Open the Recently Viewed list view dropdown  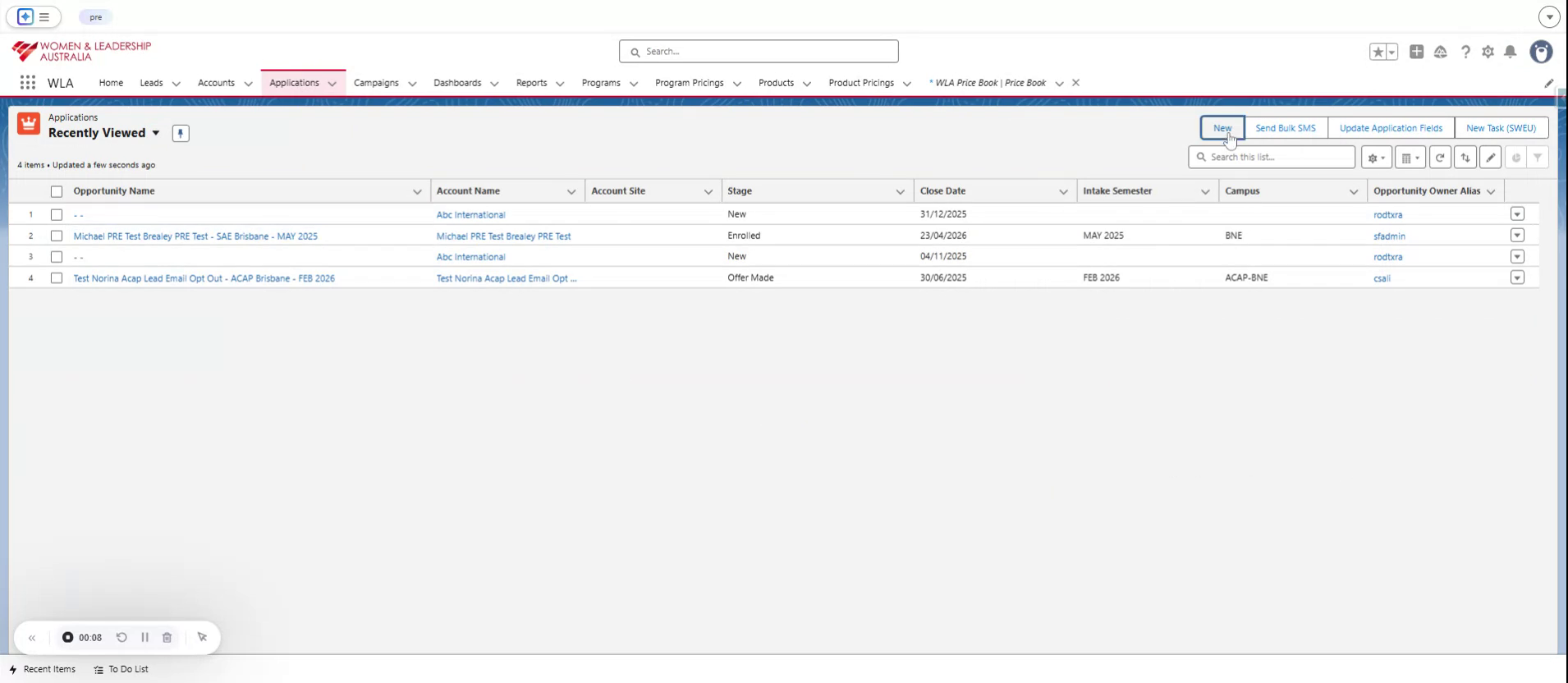click(156, 133)
